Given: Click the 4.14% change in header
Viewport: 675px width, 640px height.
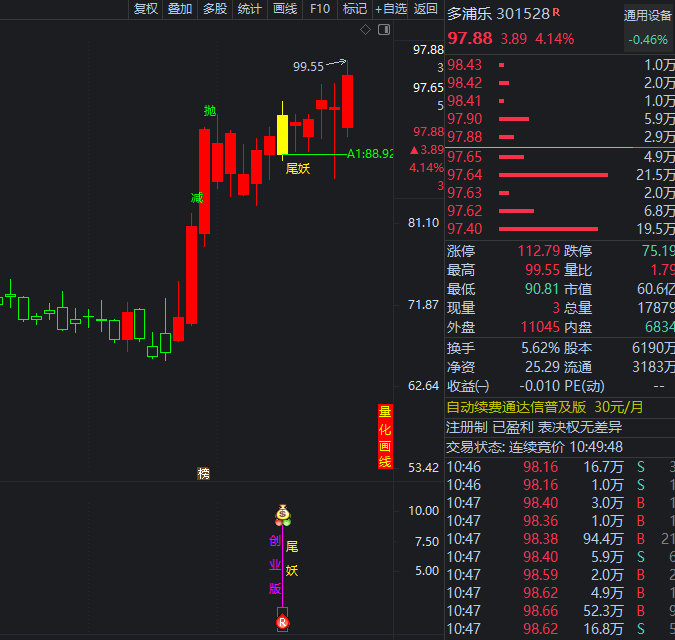Looking at the screenshot, I should coord(554,39).
